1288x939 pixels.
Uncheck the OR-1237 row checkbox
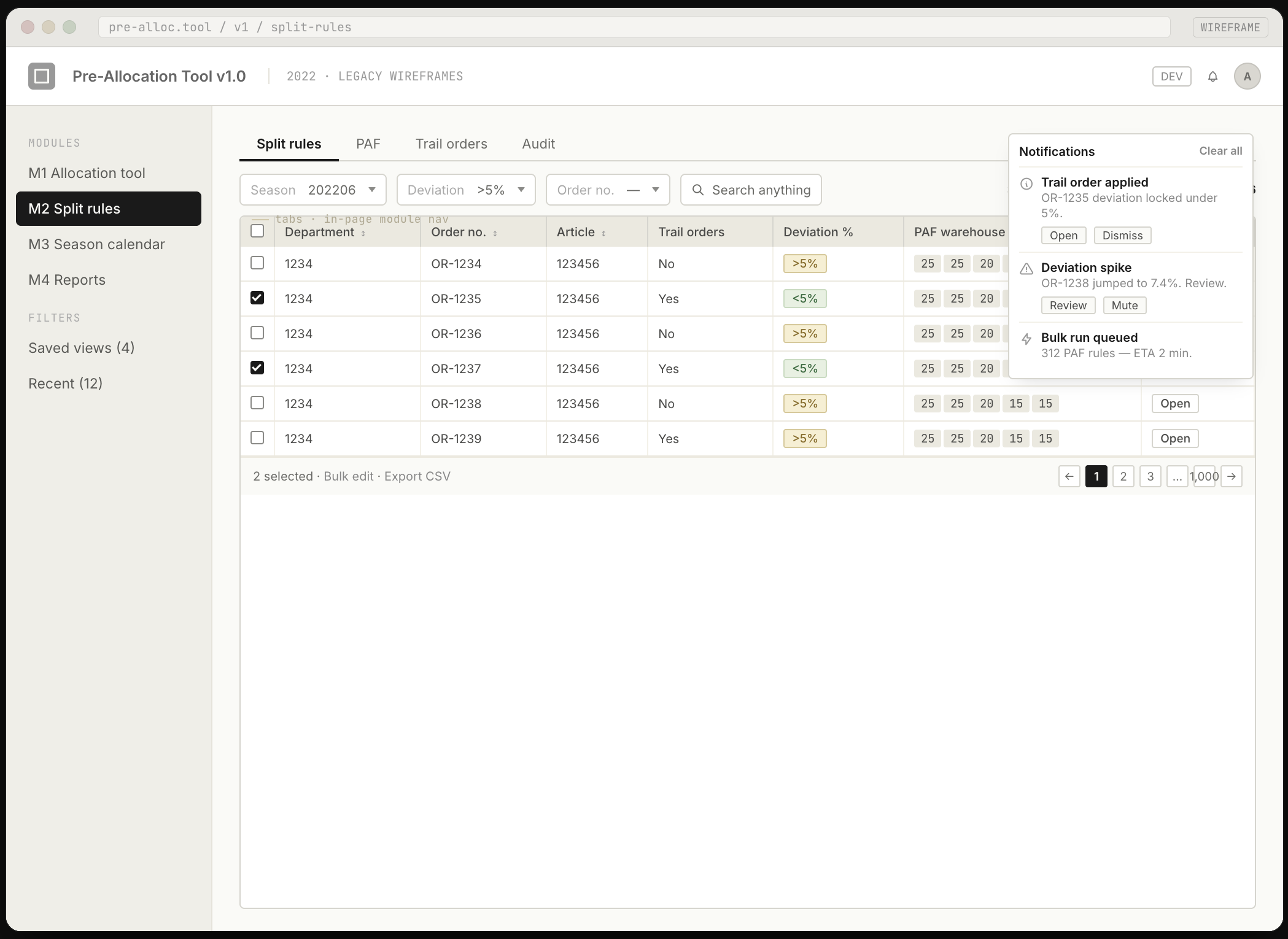point(257,368)
